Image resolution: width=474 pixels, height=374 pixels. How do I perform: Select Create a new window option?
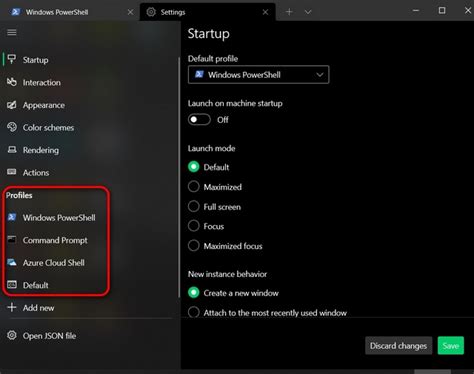pos(194,292)
